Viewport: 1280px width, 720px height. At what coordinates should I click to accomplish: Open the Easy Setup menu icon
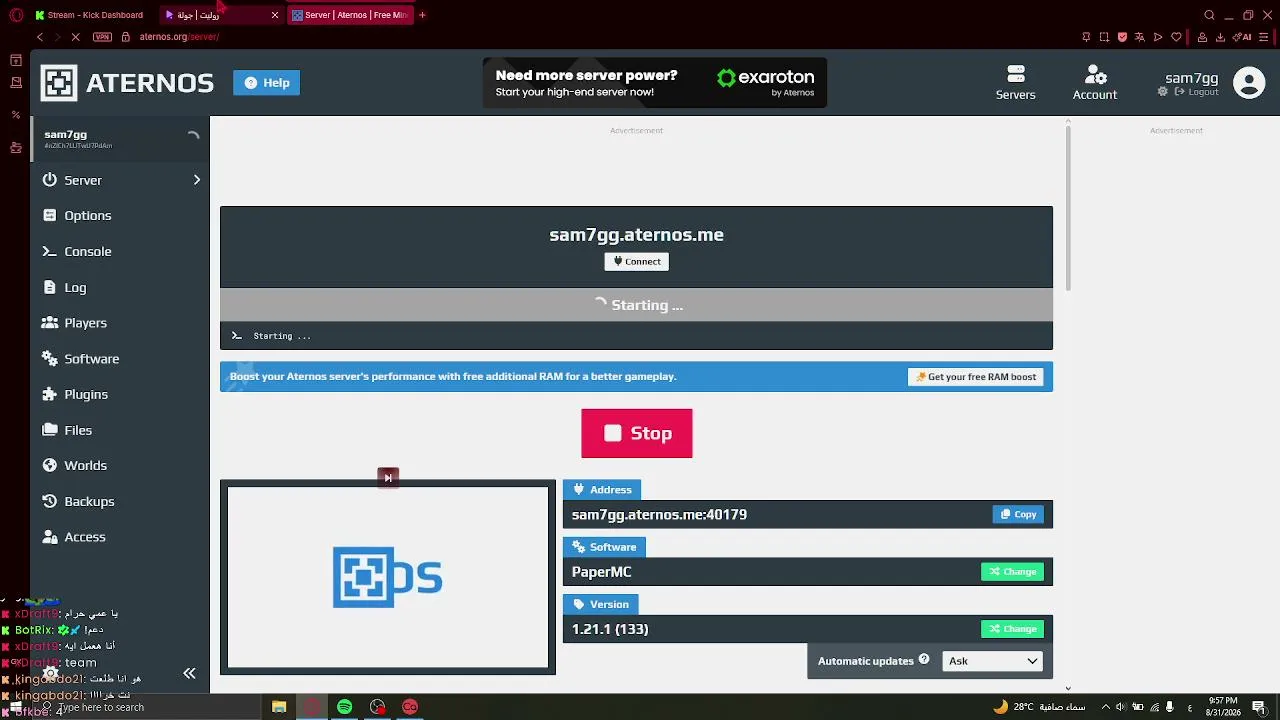pyautogui.click(x=1264, y=37)
